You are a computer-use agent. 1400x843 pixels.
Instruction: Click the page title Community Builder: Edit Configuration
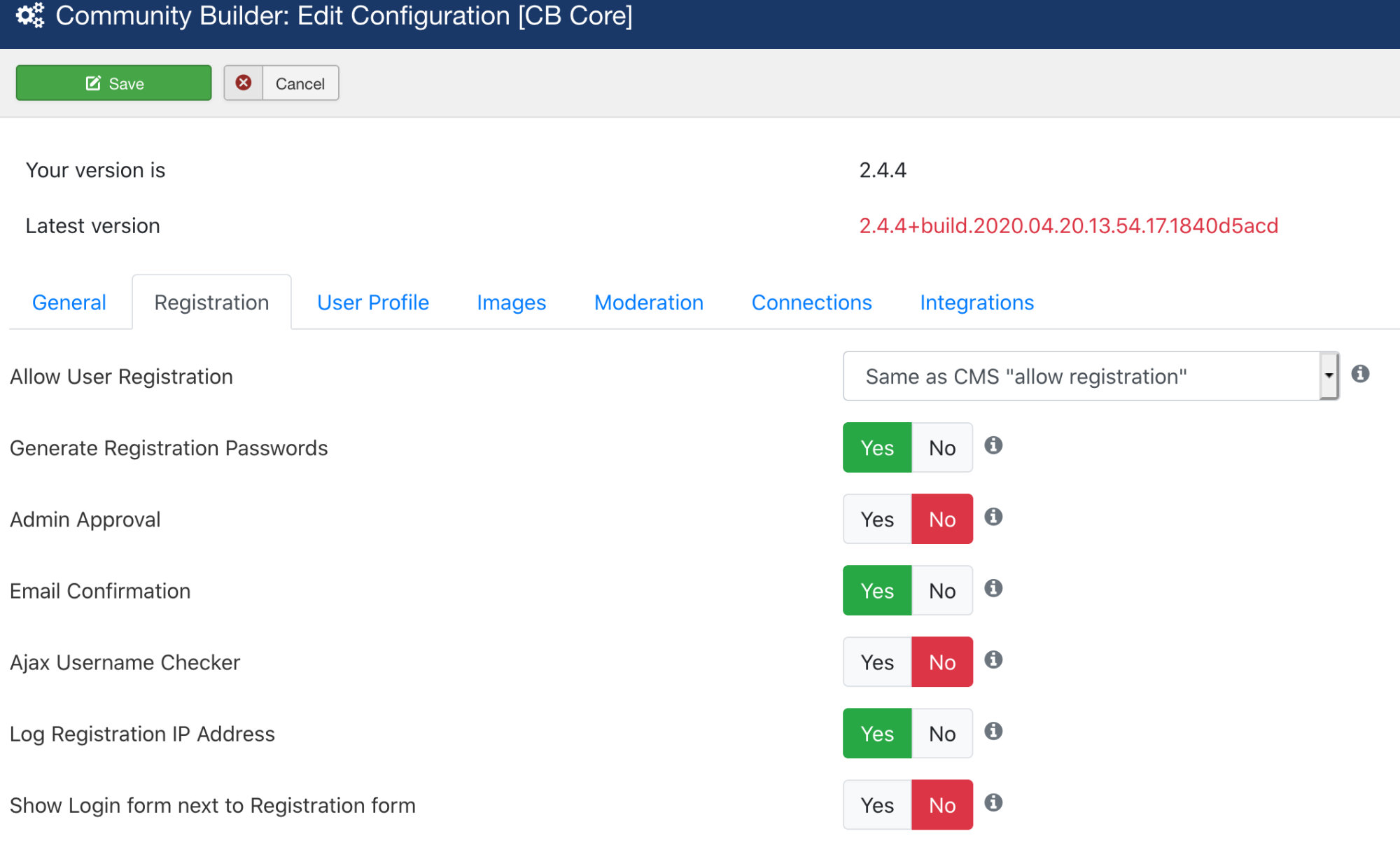(344, 15)
